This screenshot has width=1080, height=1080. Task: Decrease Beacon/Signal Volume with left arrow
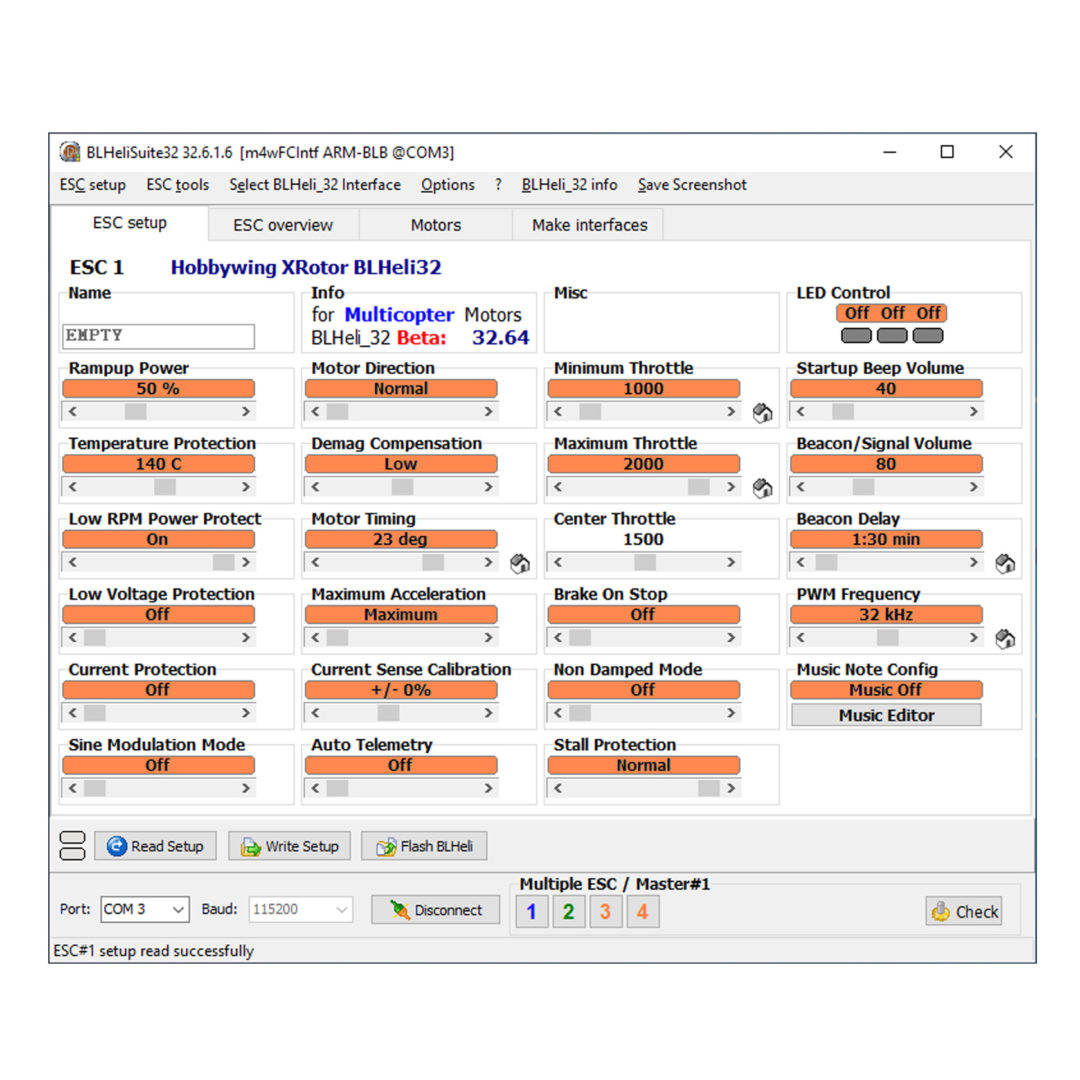(800, 487)
